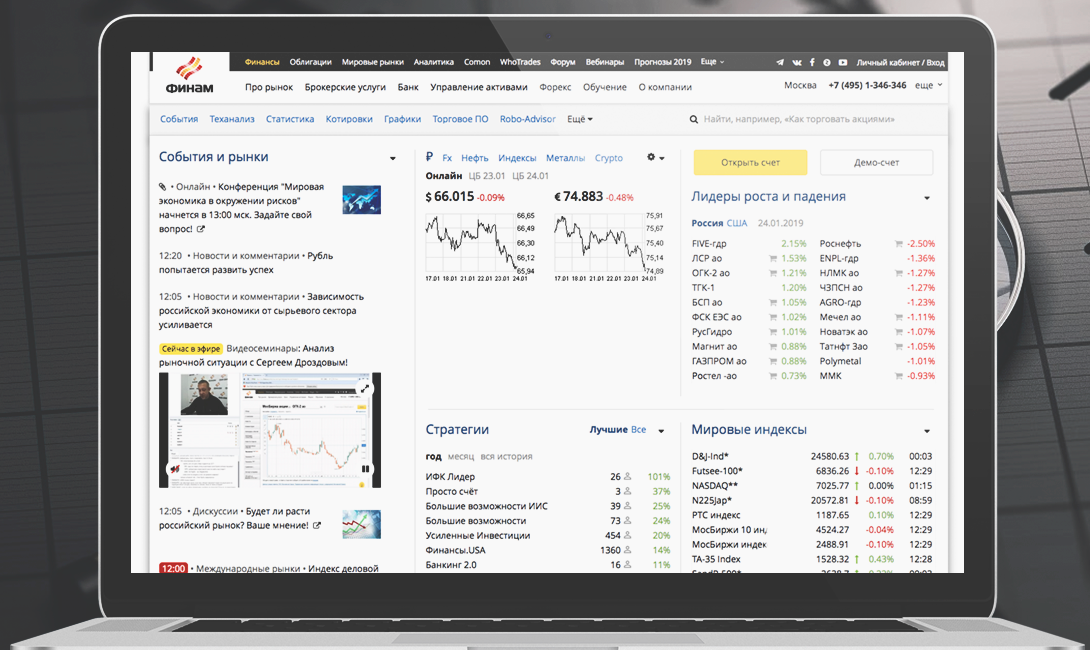The image size is (1090, 650).
Task: Select the ruble currency icon tab
Action: coord(430,157)
